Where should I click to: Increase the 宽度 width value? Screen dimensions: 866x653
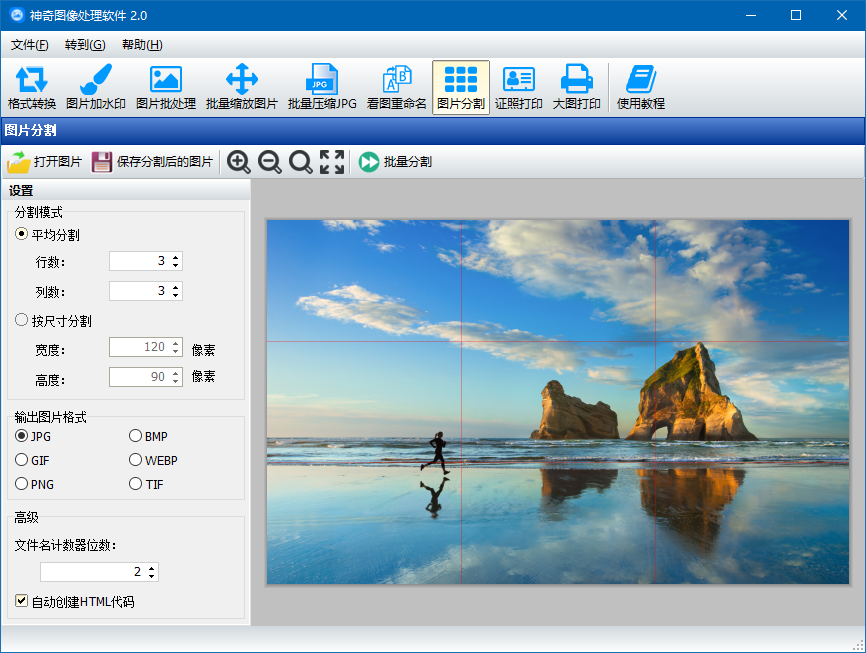click(x=176, y=343)
